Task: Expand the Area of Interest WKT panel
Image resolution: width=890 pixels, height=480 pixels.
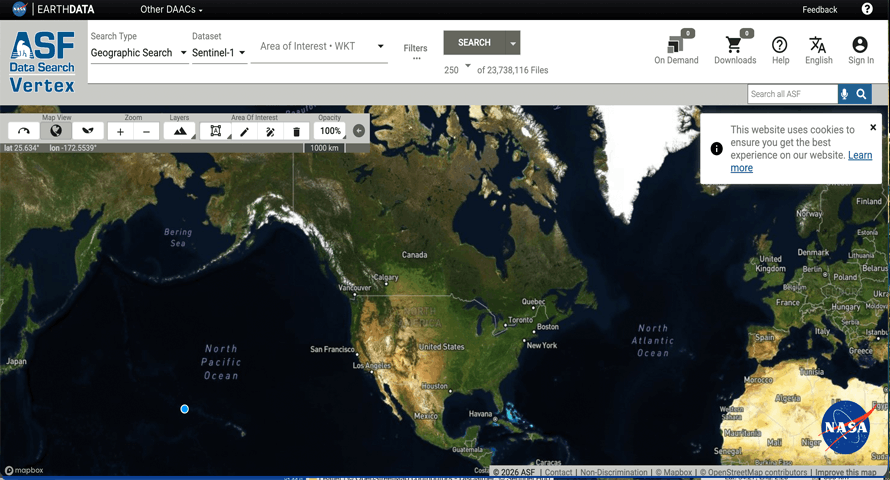Action: tap(380, 47)
